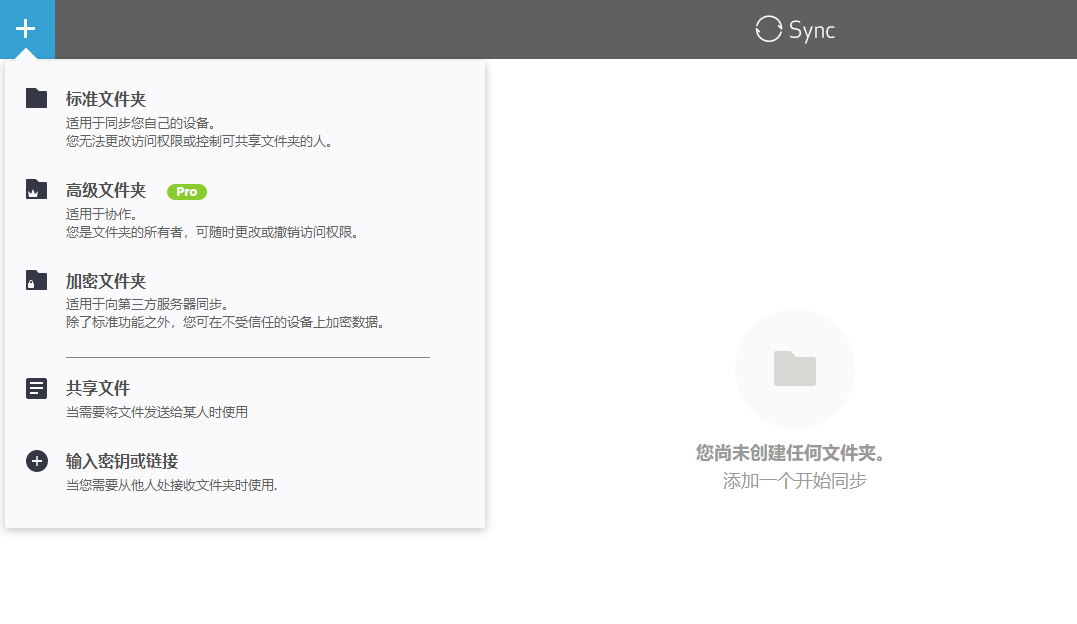Click the text 添加一个开始同步
1077x624 pixels.
pyautogui.click(x=795, y=481)
